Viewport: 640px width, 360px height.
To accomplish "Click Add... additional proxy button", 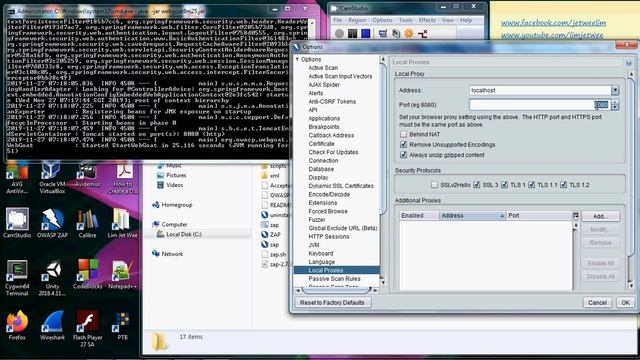I will 600,216.
